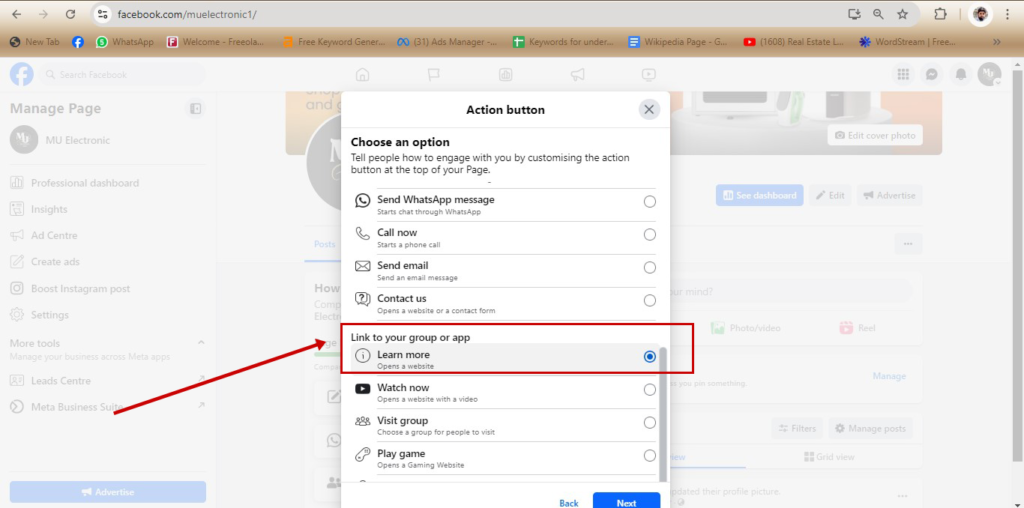Reload the page in the browser
Viewport: 1024px width, 508px height.
[x=71, y=14]
